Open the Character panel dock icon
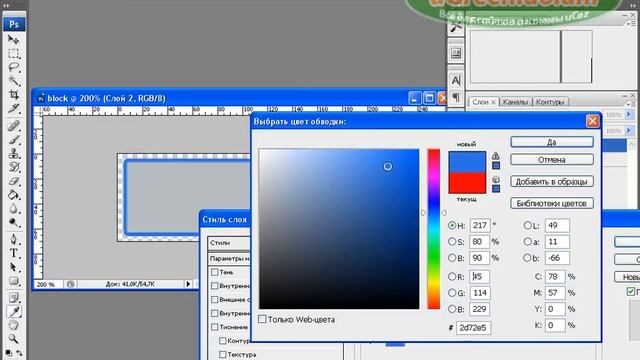 [x=456, y=80]
